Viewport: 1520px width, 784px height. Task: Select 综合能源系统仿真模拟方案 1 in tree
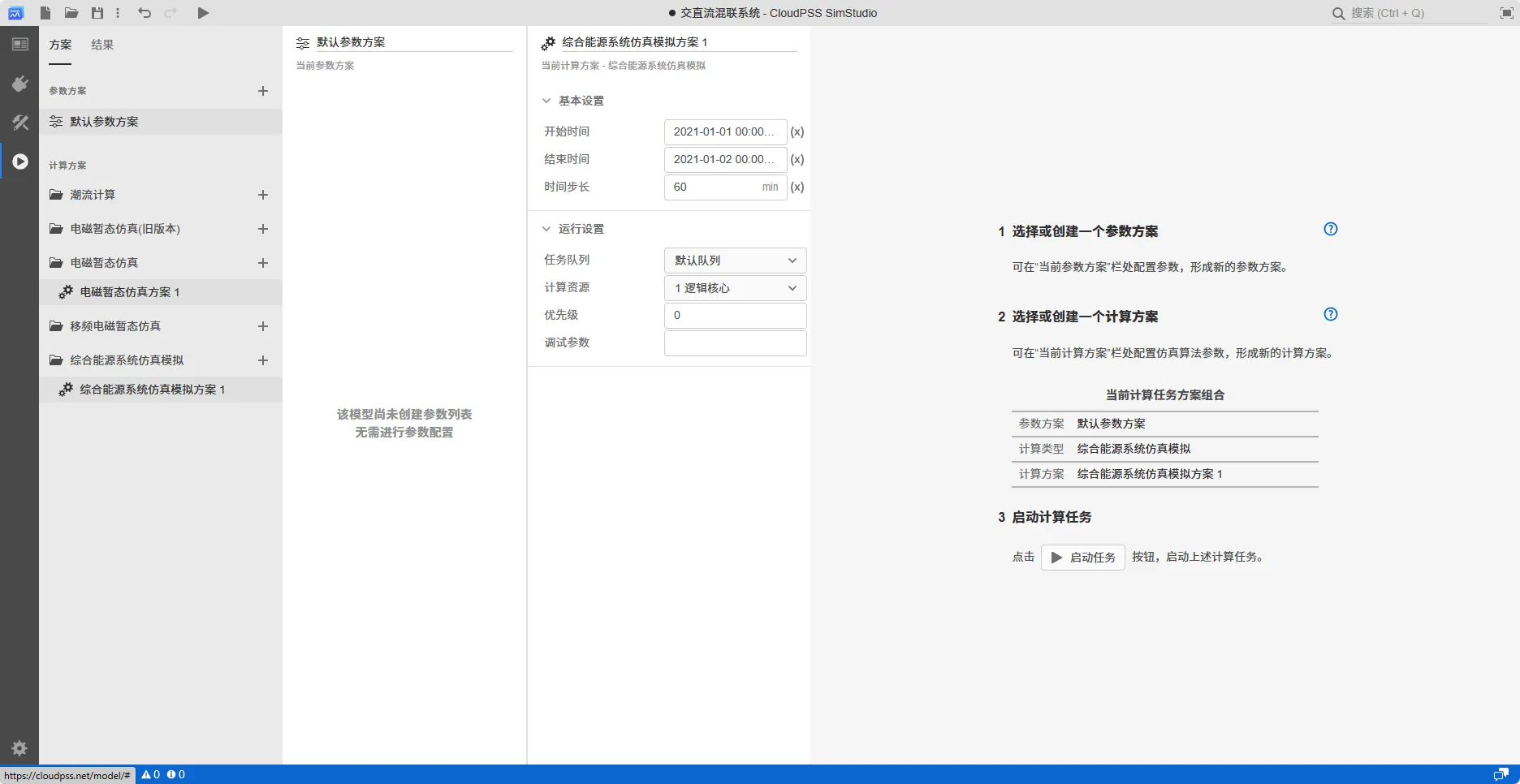(161, 390)
